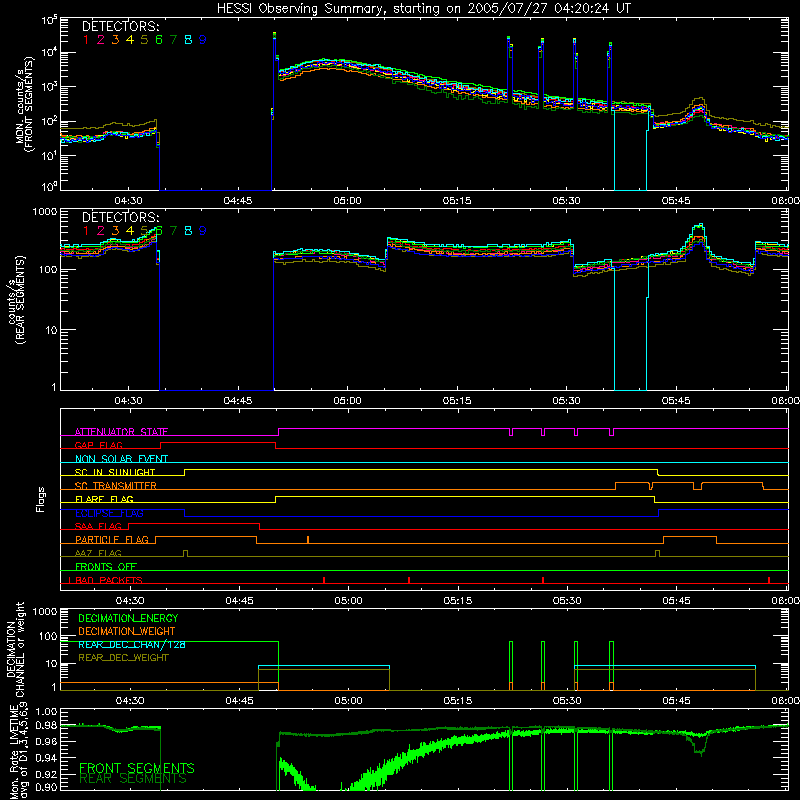Click the REAR_DEC_WEIGHT legend entry

click(x=123, y=658)
